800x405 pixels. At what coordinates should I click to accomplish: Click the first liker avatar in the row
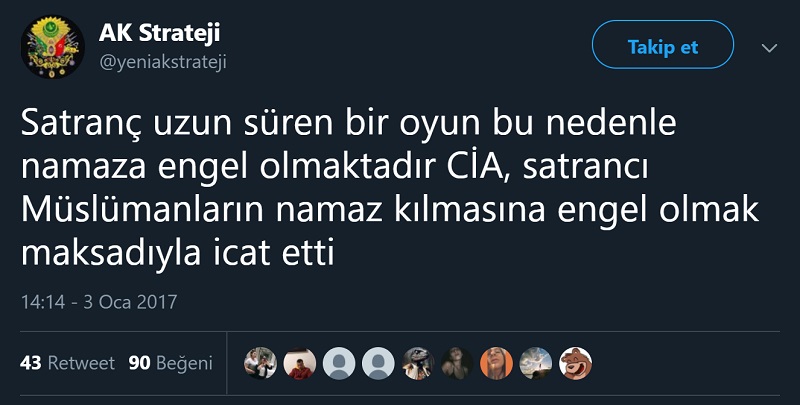[x=260, y=362]
